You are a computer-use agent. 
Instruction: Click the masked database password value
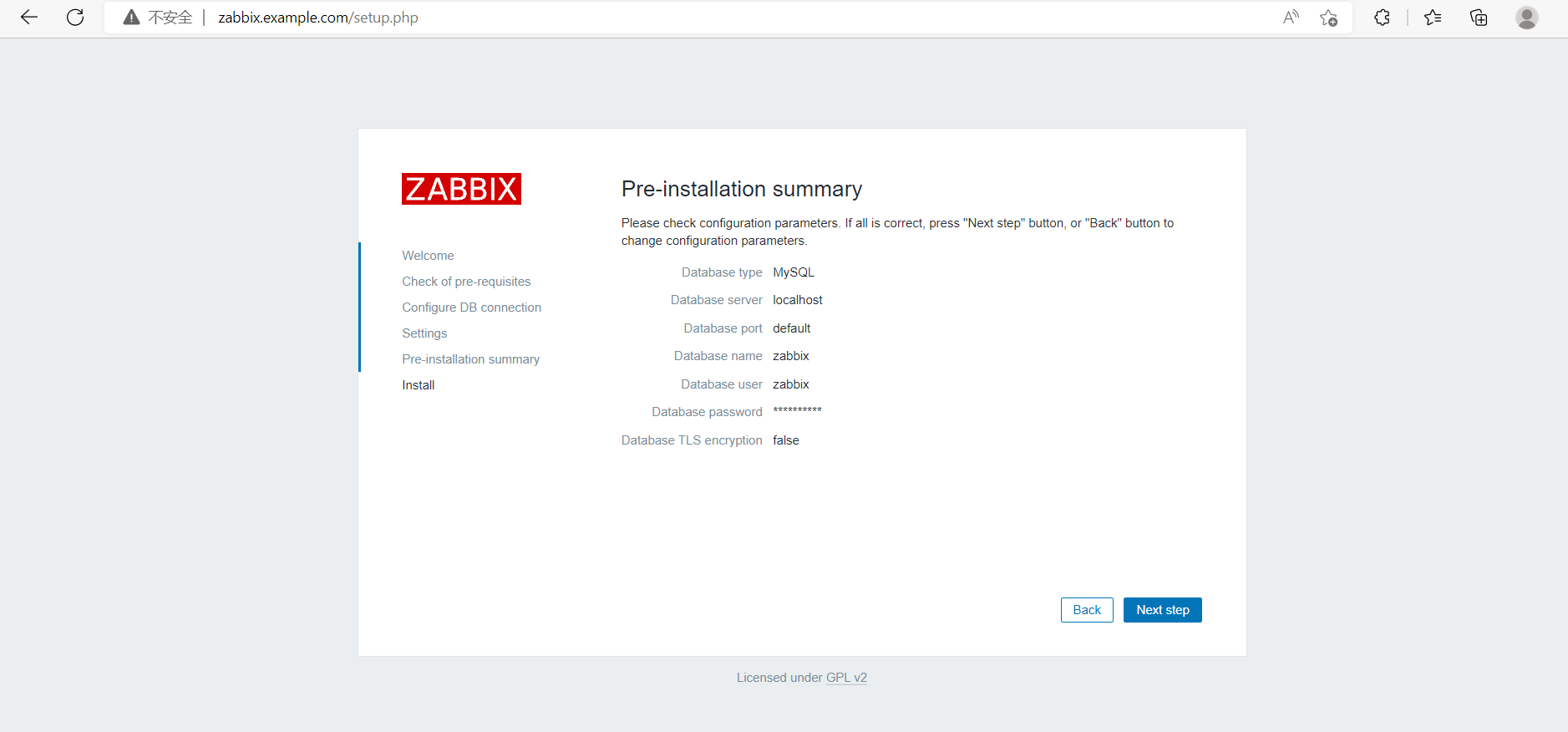coord(798,410)
